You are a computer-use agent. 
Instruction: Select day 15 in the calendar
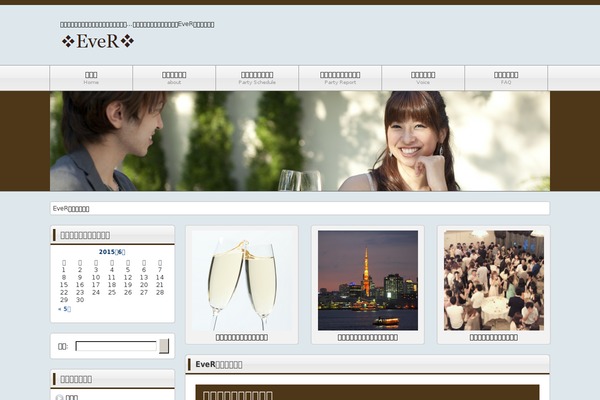[x=64, y=285]
